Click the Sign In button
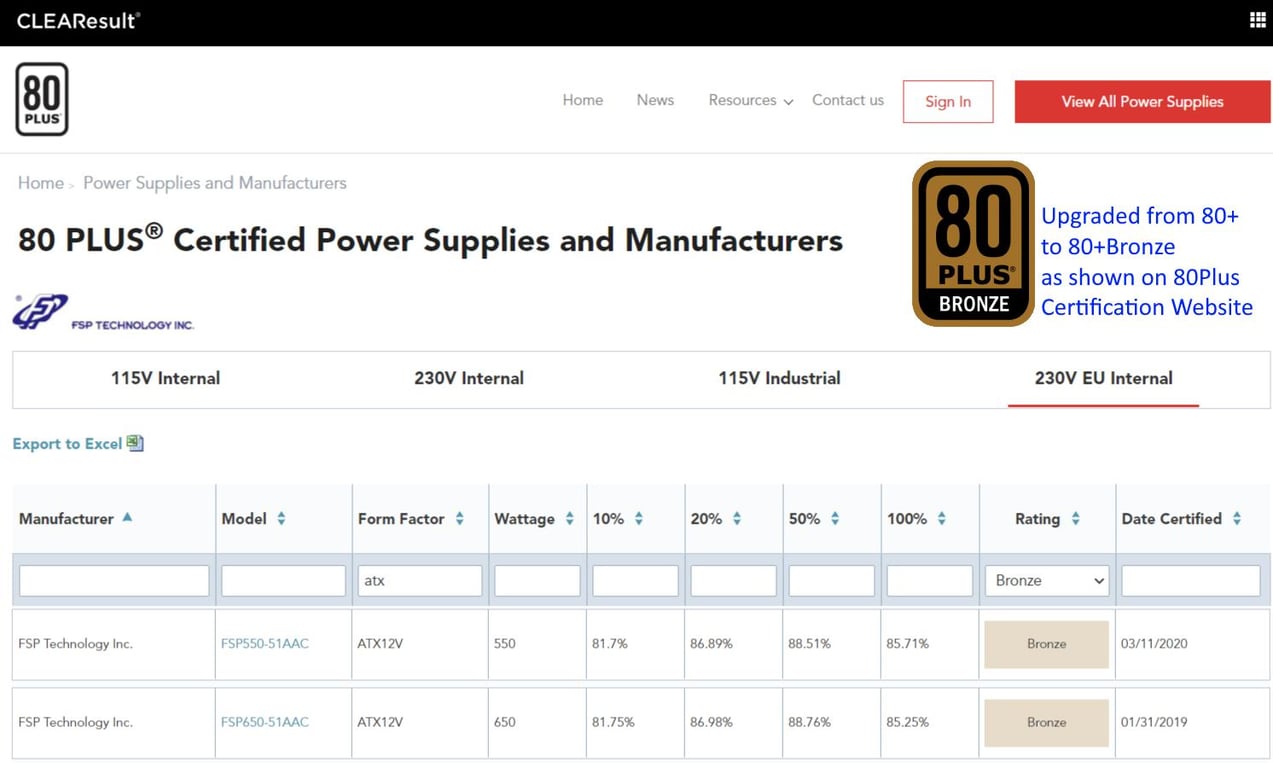 [948, 101]
